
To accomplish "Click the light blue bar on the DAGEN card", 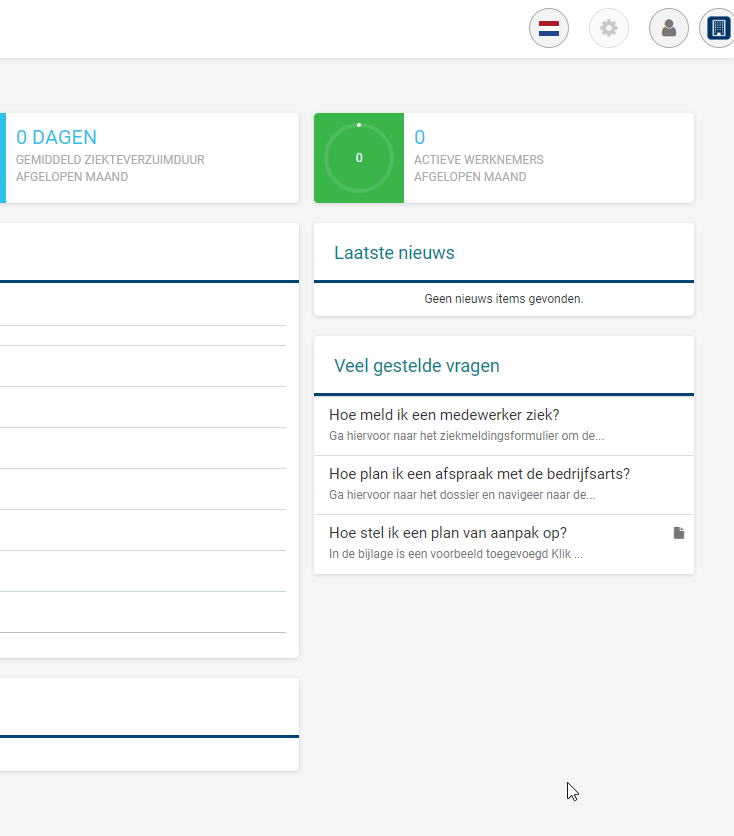I will 2,158.
